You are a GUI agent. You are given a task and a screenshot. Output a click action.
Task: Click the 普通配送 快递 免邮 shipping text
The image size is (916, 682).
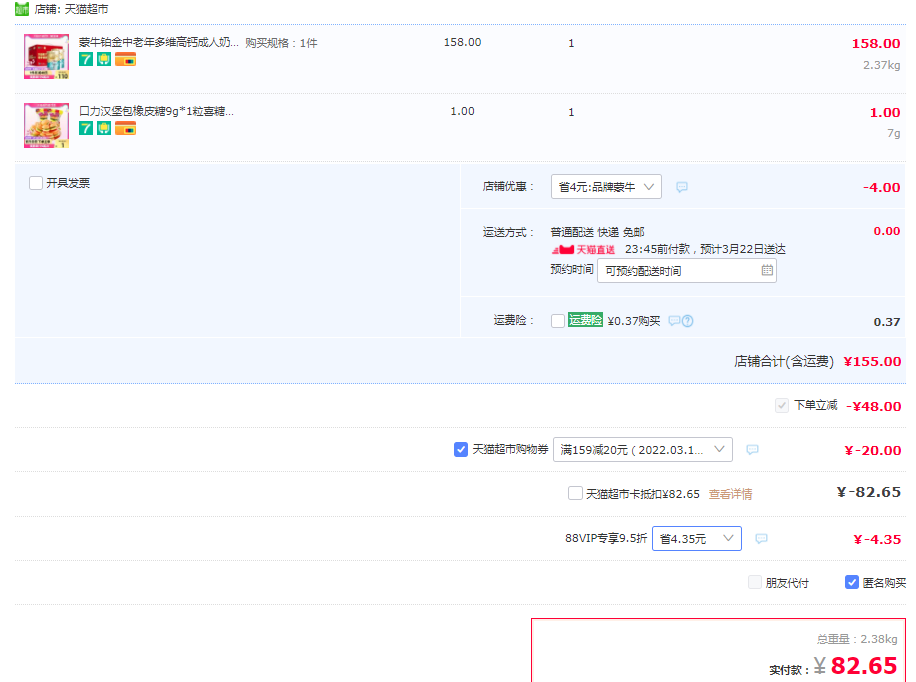point(597,233)
